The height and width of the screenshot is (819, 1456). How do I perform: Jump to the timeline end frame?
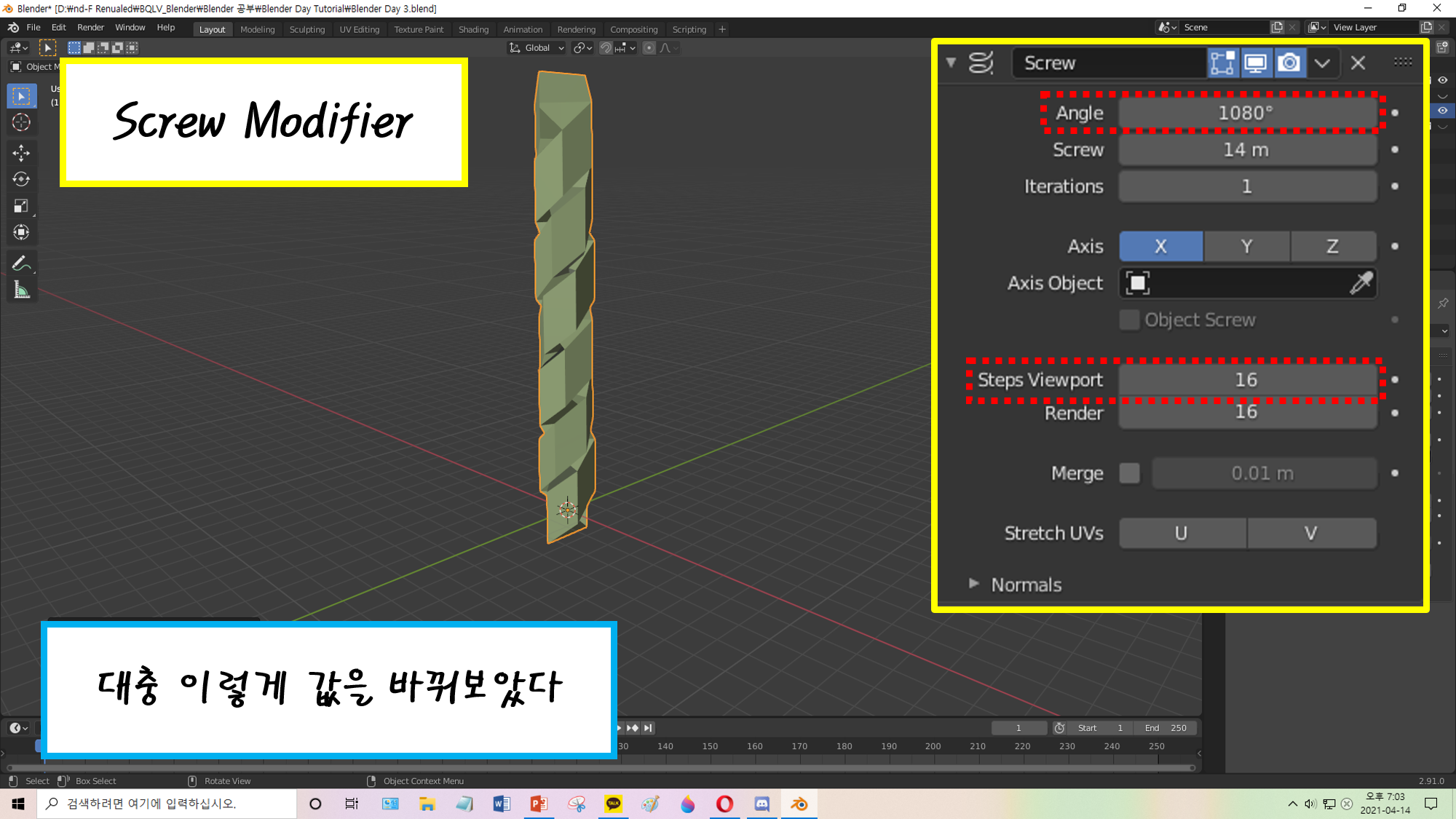point(648,728)
